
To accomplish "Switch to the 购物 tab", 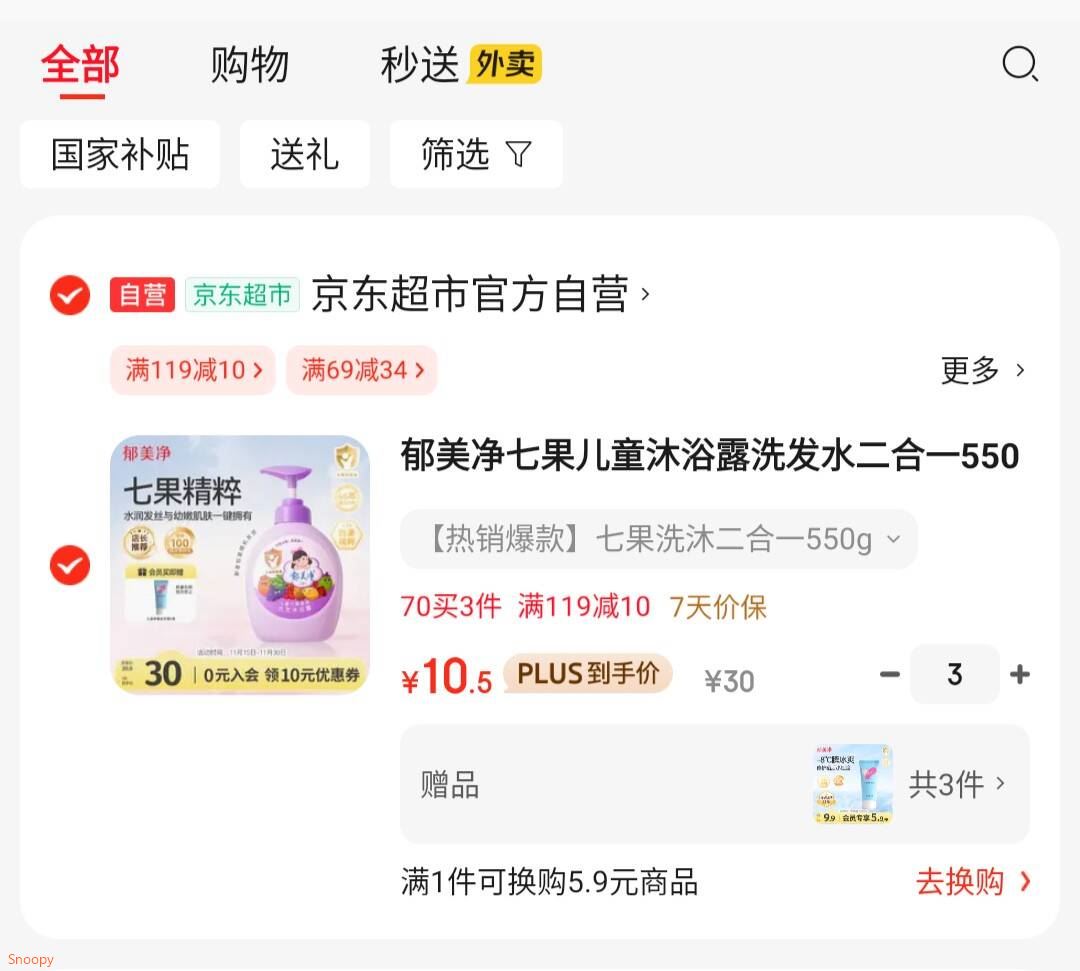I will pos(250,65).
